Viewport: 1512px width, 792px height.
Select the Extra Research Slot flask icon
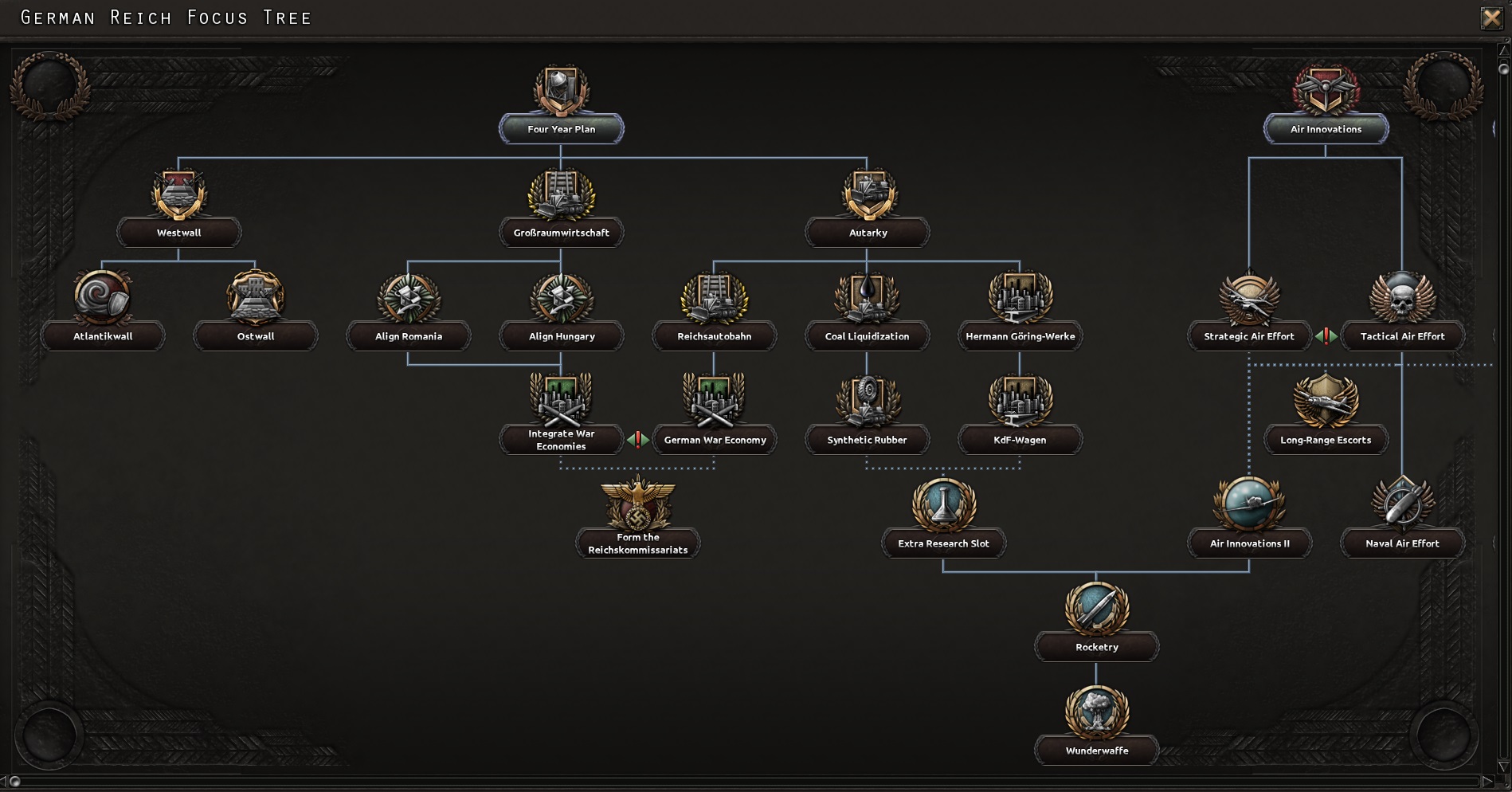(x=943, y=504)
